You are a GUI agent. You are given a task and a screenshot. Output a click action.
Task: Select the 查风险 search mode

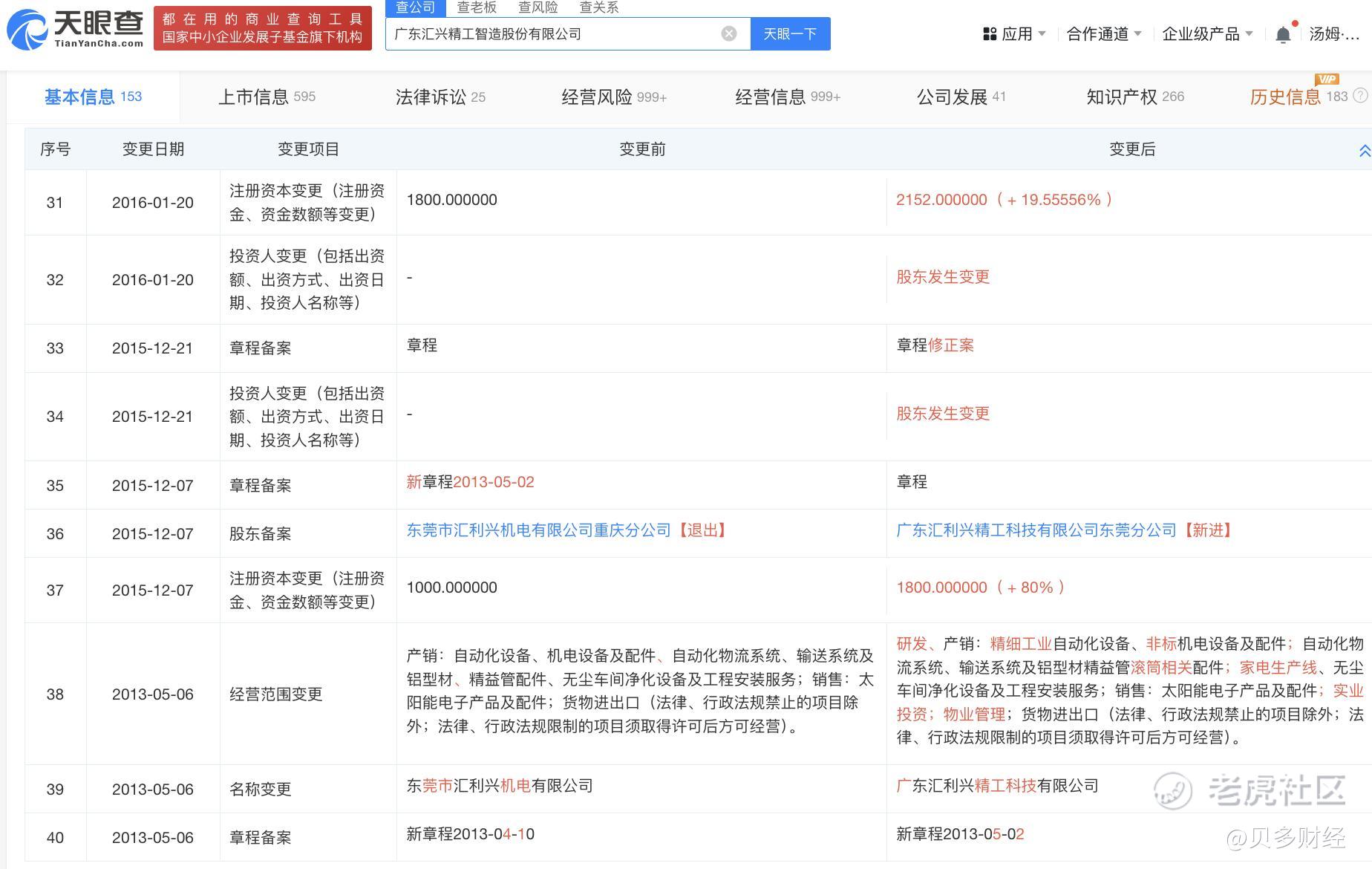click(x=538, y=7)
